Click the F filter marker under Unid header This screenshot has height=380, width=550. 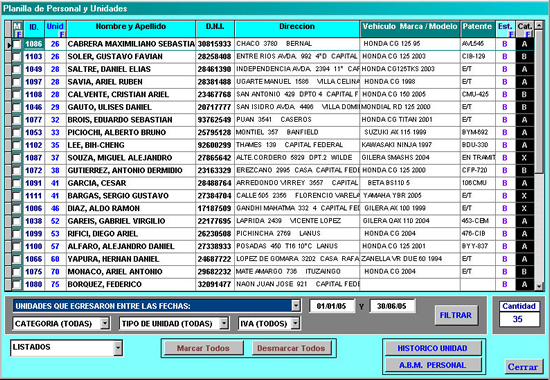(x=62, y=34)
